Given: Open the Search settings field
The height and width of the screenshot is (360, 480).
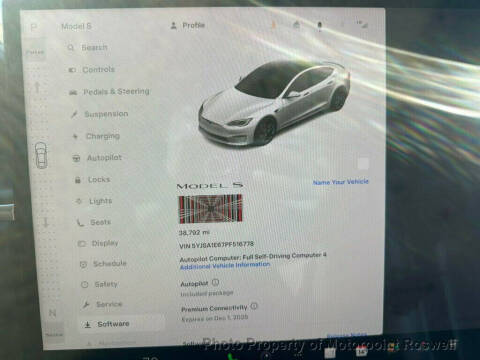Looking at the screenshot, I should coord(88,48).
